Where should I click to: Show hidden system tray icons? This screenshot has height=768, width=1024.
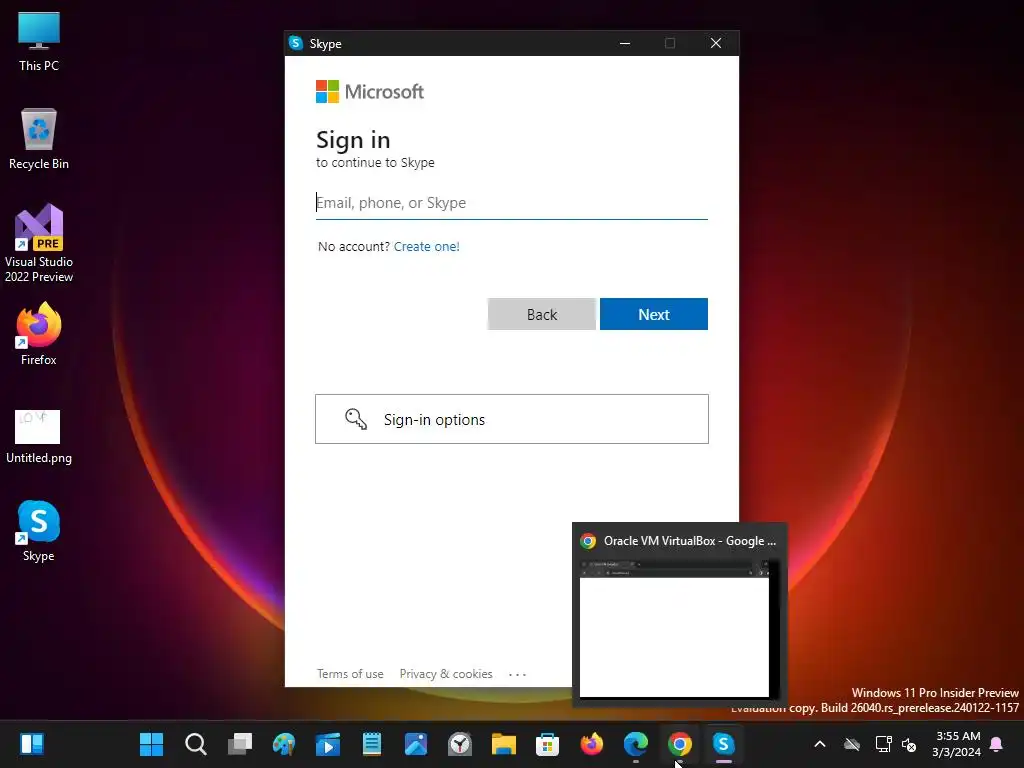820,744
